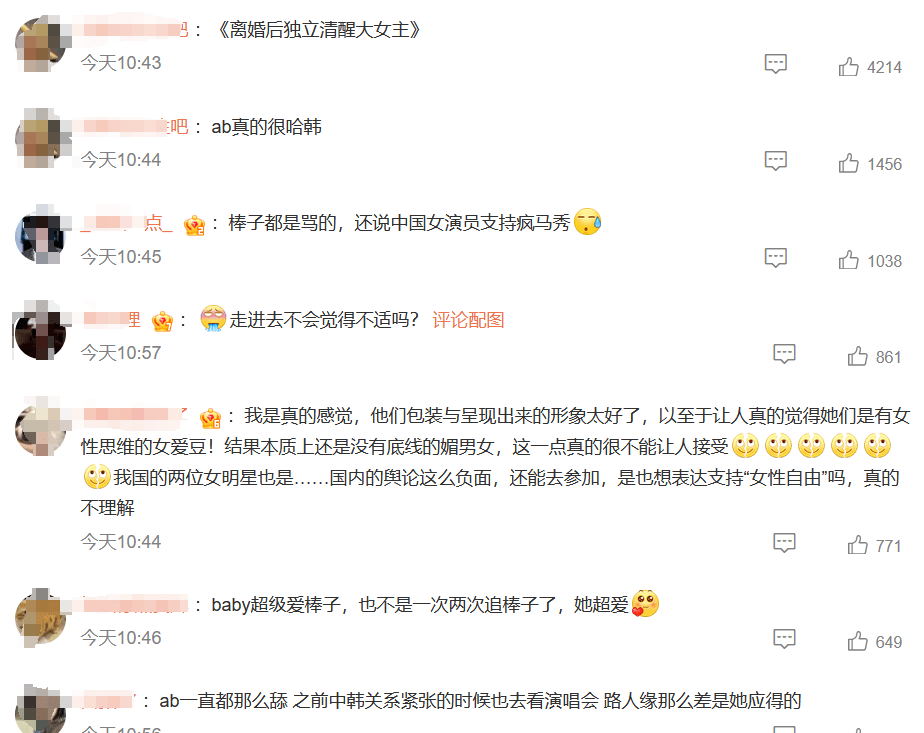Reply to the comment posted at 10:45

point(776,257)
